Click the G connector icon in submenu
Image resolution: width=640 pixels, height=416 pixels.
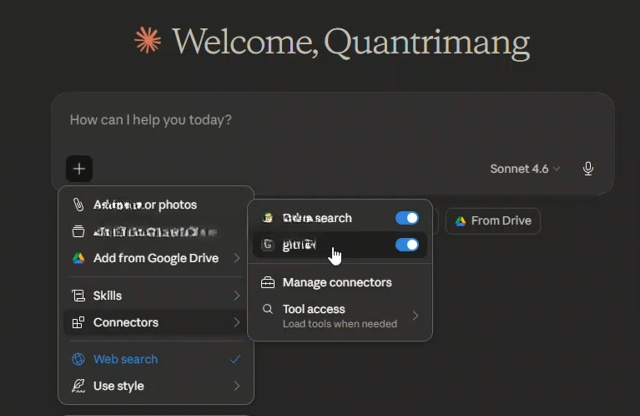pyautogui.click(x=267, y=245)
